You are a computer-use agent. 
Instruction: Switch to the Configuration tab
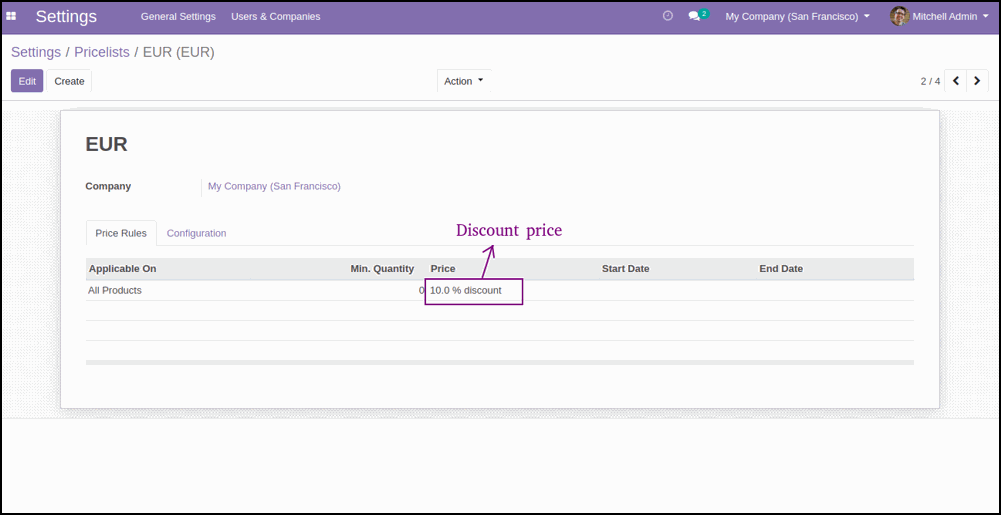point(197,233)
